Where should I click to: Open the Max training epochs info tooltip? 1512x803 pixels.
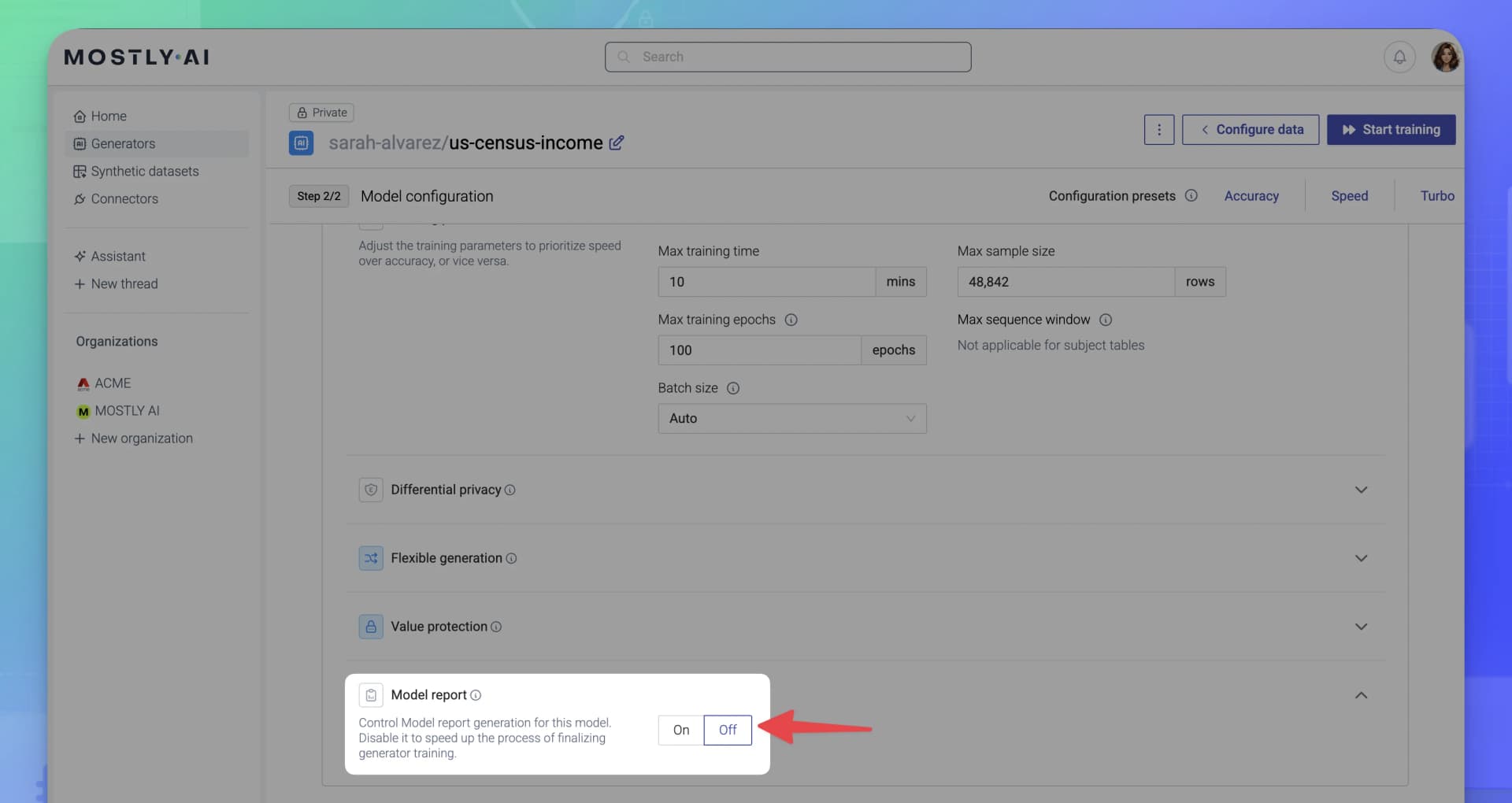(791, 320)
